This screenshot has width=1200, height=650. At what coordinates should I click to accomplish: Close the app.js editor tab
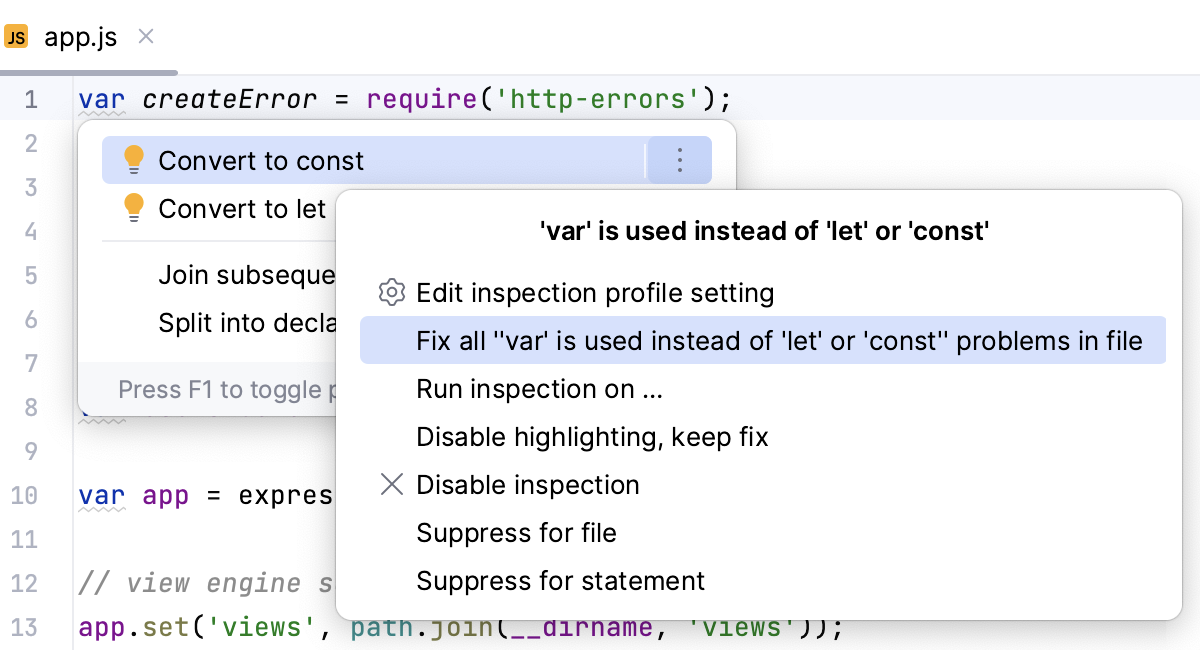click(146, 37)
